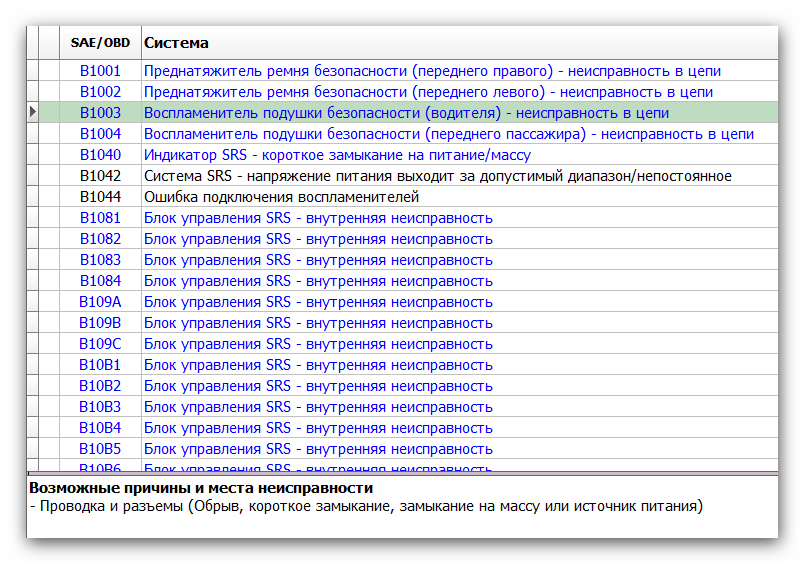Click Индикатор SRS short circuit description
804x564 pixels.
pyautogui.click(x=337, y=155)
